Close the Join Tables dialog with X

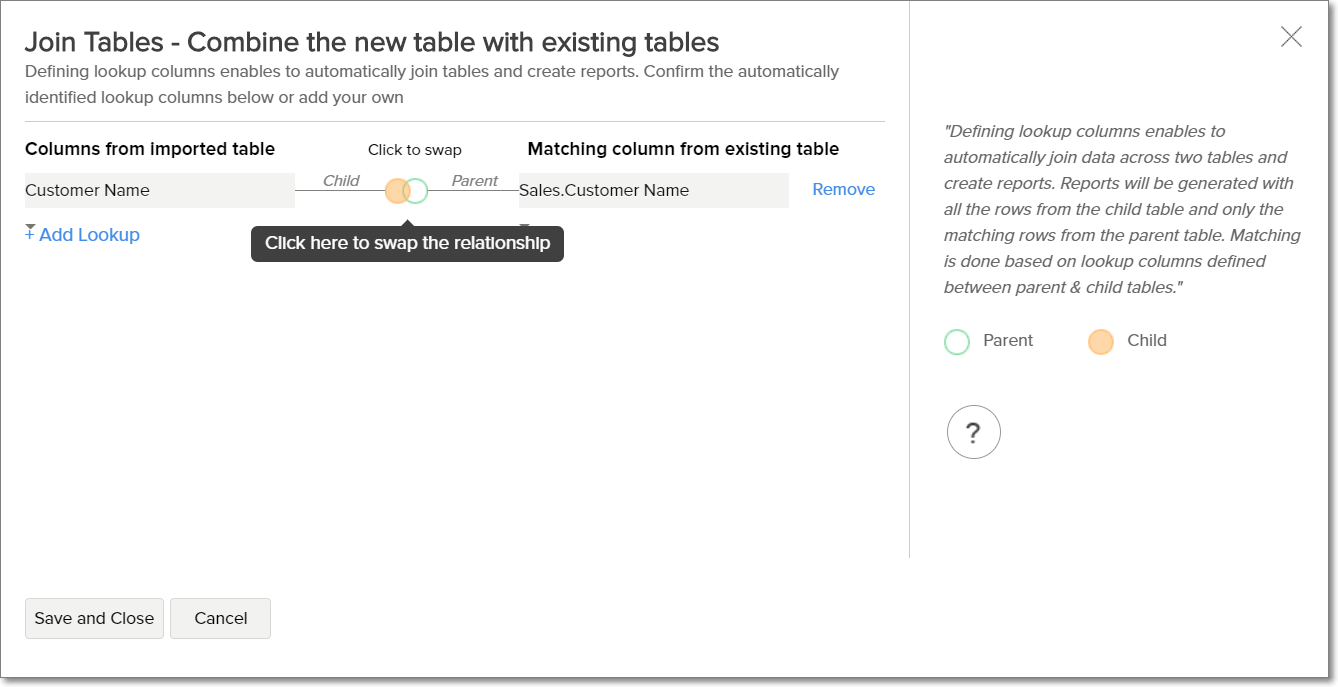coord(1291,37)
